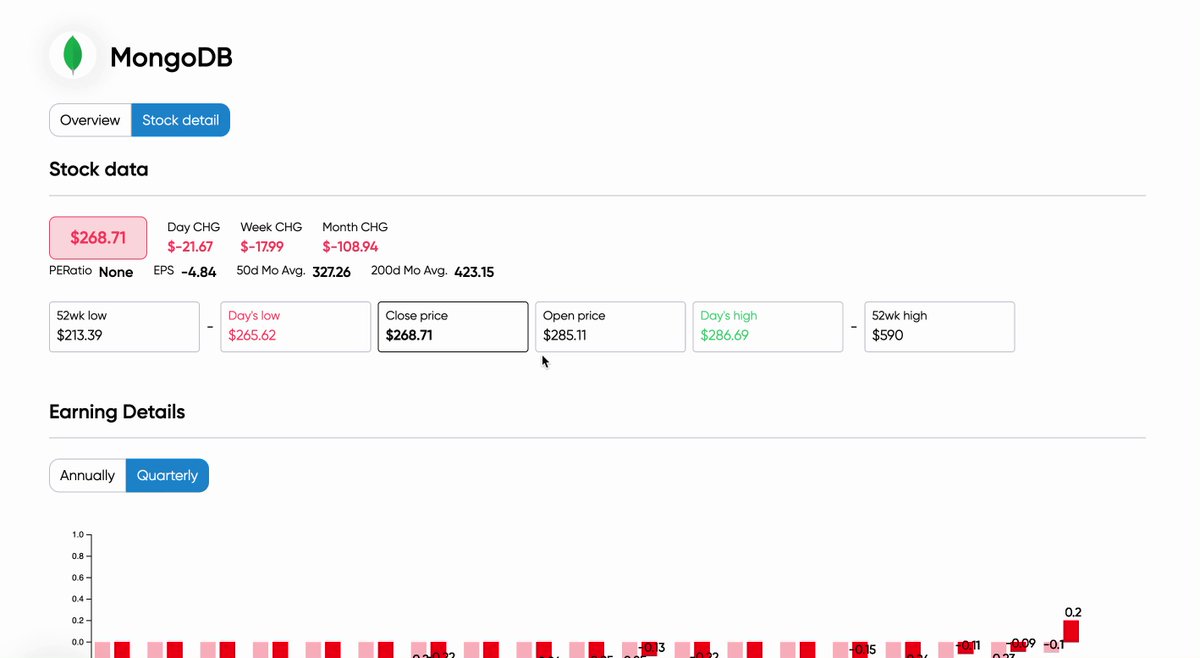Select the Quarterly earnings view
The width and height of the screenshot is (1200, 658).
(167, 475)
